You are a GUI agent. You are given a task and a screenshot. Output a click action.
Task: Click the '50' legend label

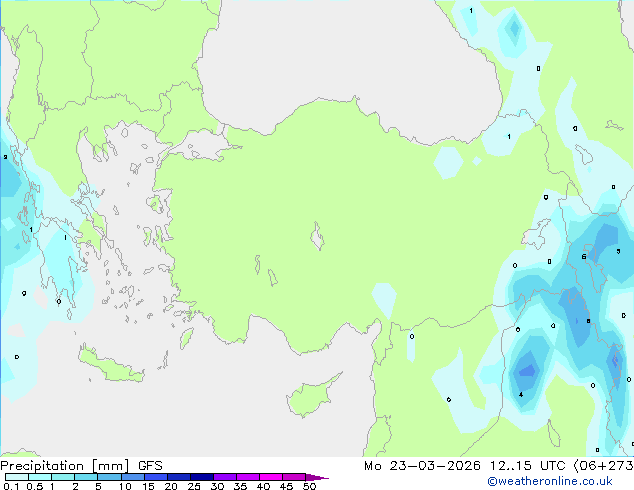click(x=309, y=486)
